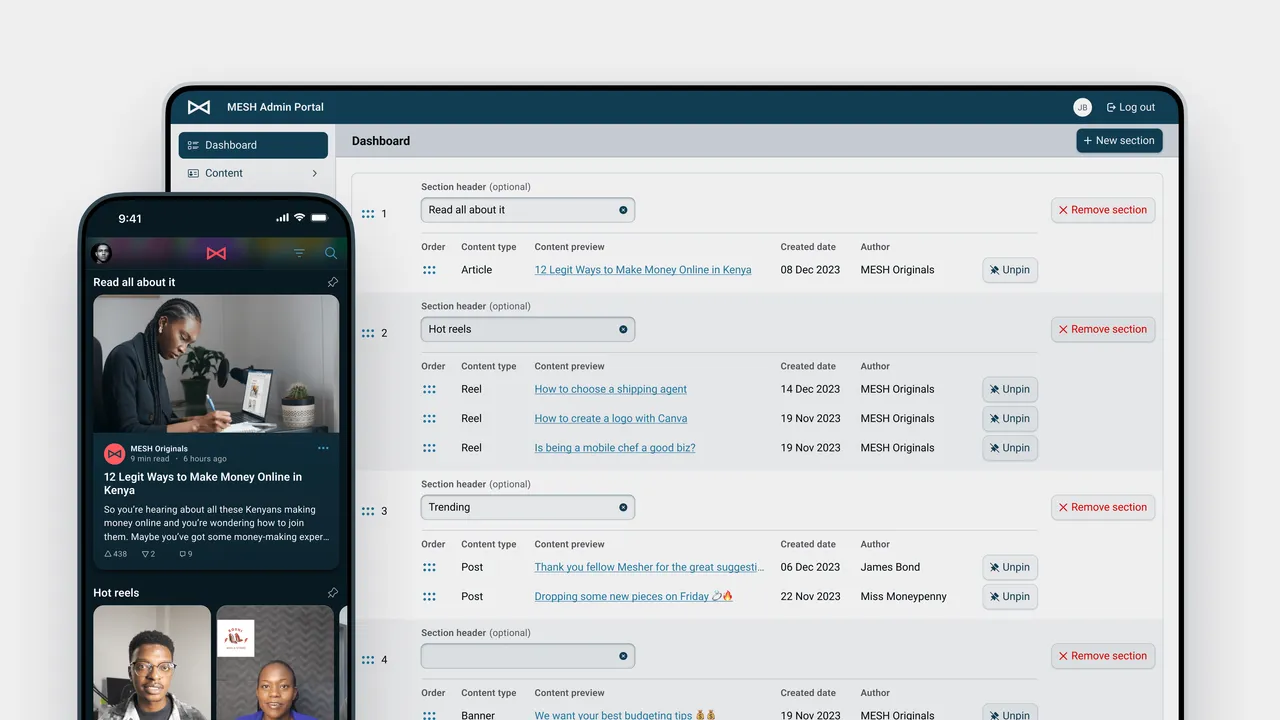1280x720 pixels.
Task: Unpin 'Is being a mobile chef' reel
Action: click(x=1010, y=448)
